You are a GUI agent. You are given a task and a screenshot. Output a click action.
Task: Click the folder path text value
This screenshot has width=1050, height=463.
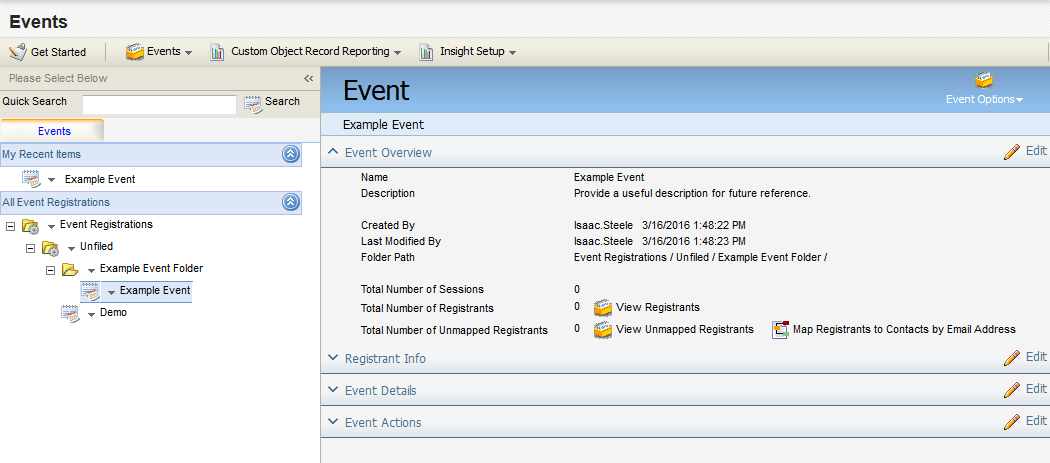point(700,257)
